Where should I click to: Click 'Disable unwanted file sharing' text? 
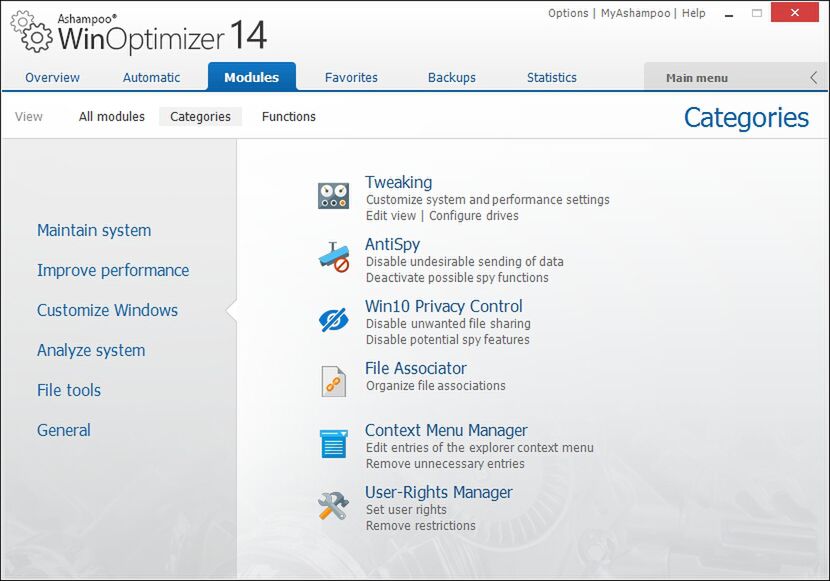point(448,323)
